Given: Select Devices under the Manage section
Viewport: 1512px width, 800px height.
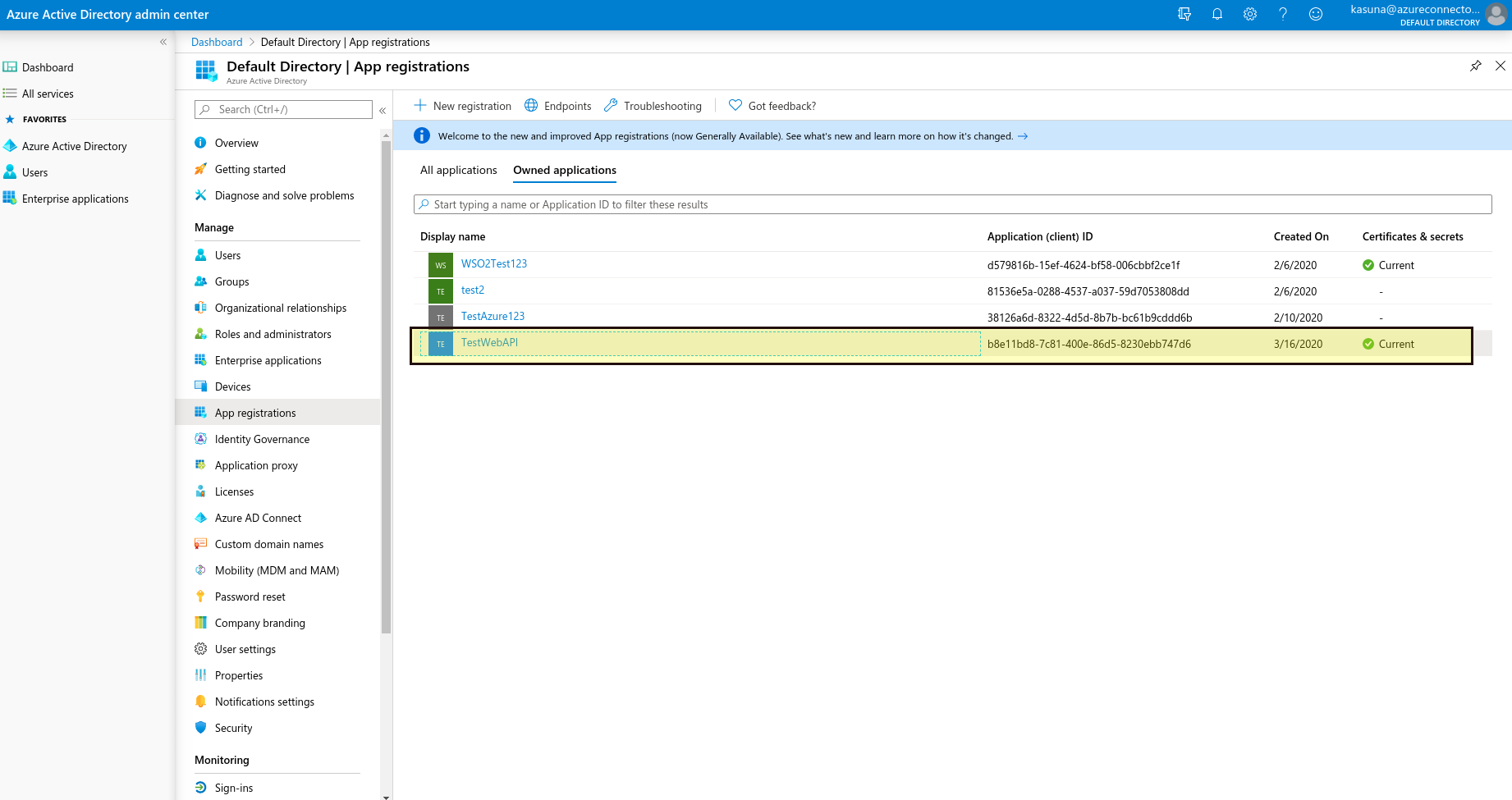Looking at the screenshot, I should click(x=234, y=386).
